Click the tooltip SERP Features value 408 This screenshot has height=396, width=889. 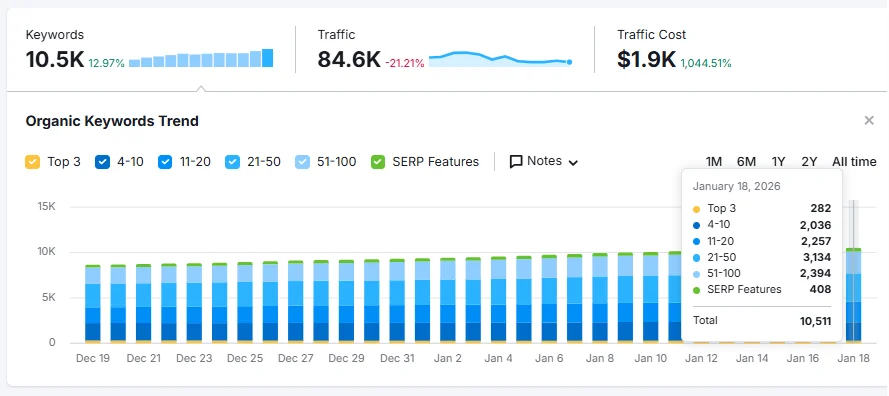(x=820, y=289)
